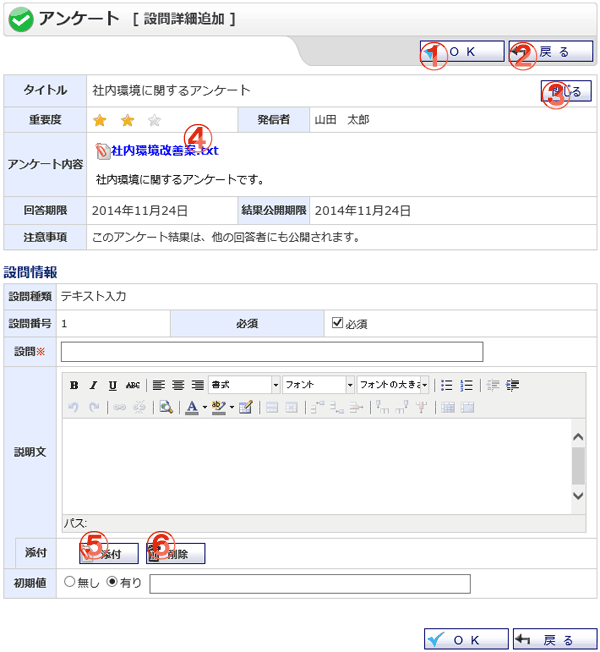The image size is (600, 652).
Task: Click the 添付 attach button
Action: coord(109,553)
